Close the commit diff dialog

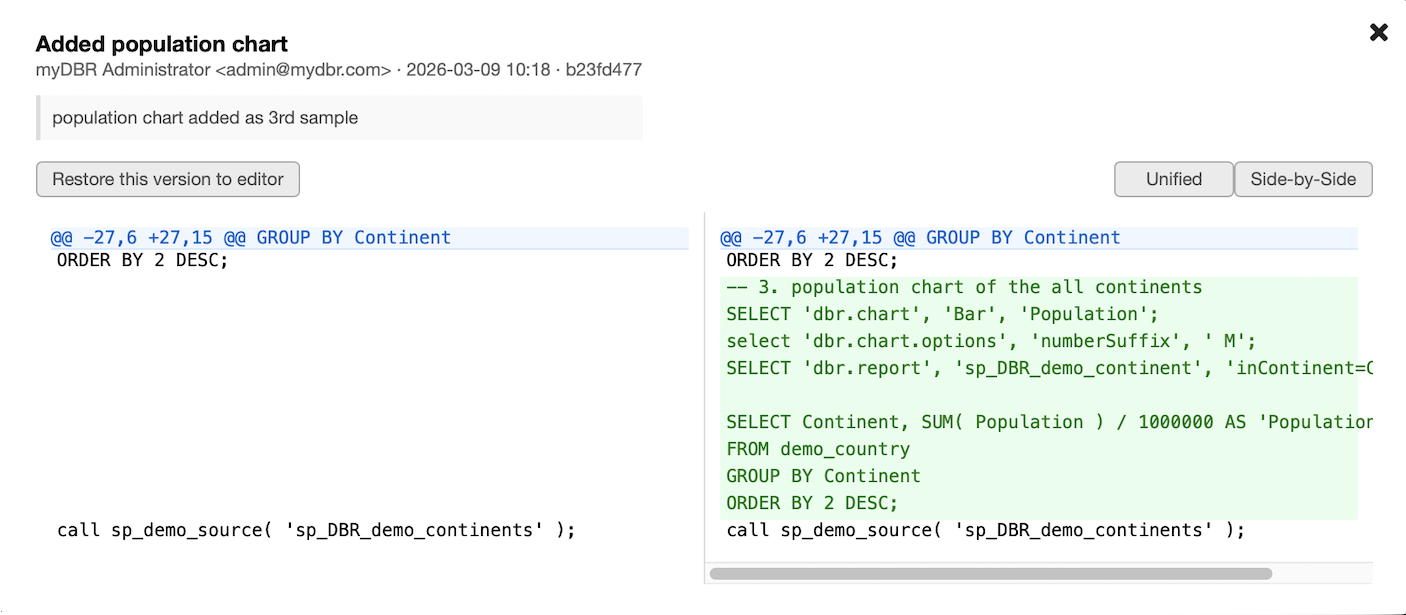tap(1378, 33)
